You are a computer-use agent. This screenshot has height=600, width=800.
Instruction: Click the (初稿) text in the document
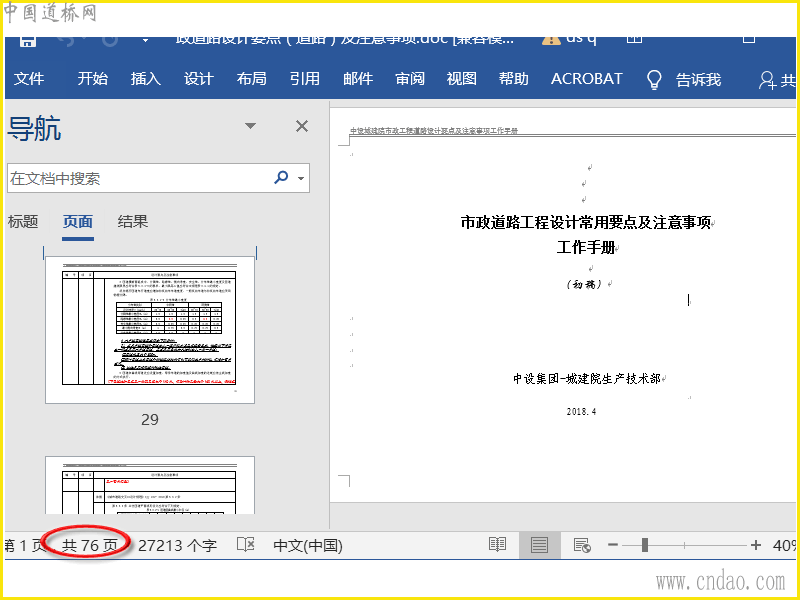point(585,284)
